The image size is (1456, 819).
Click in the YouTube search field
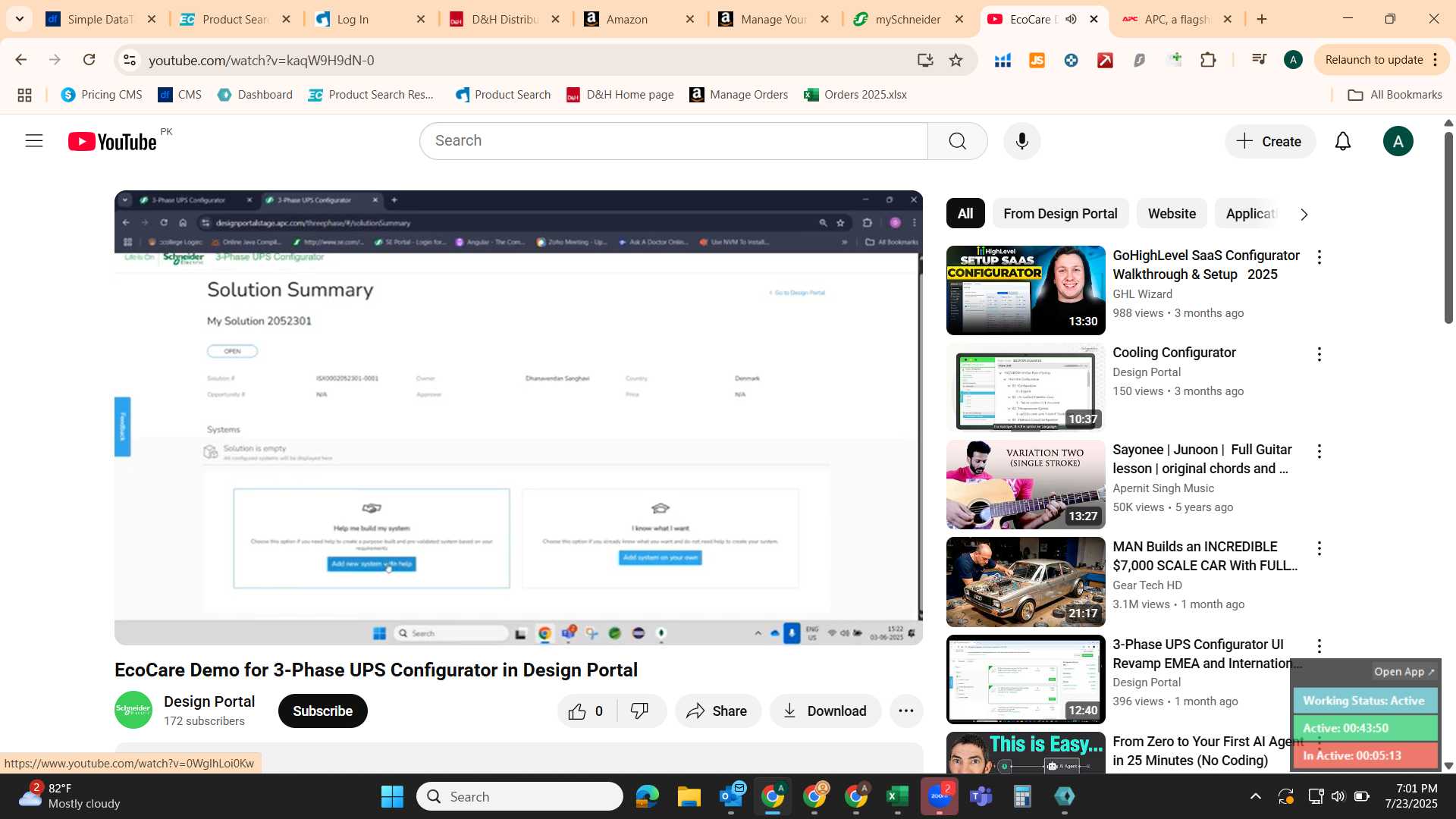(x=673, y=141)
